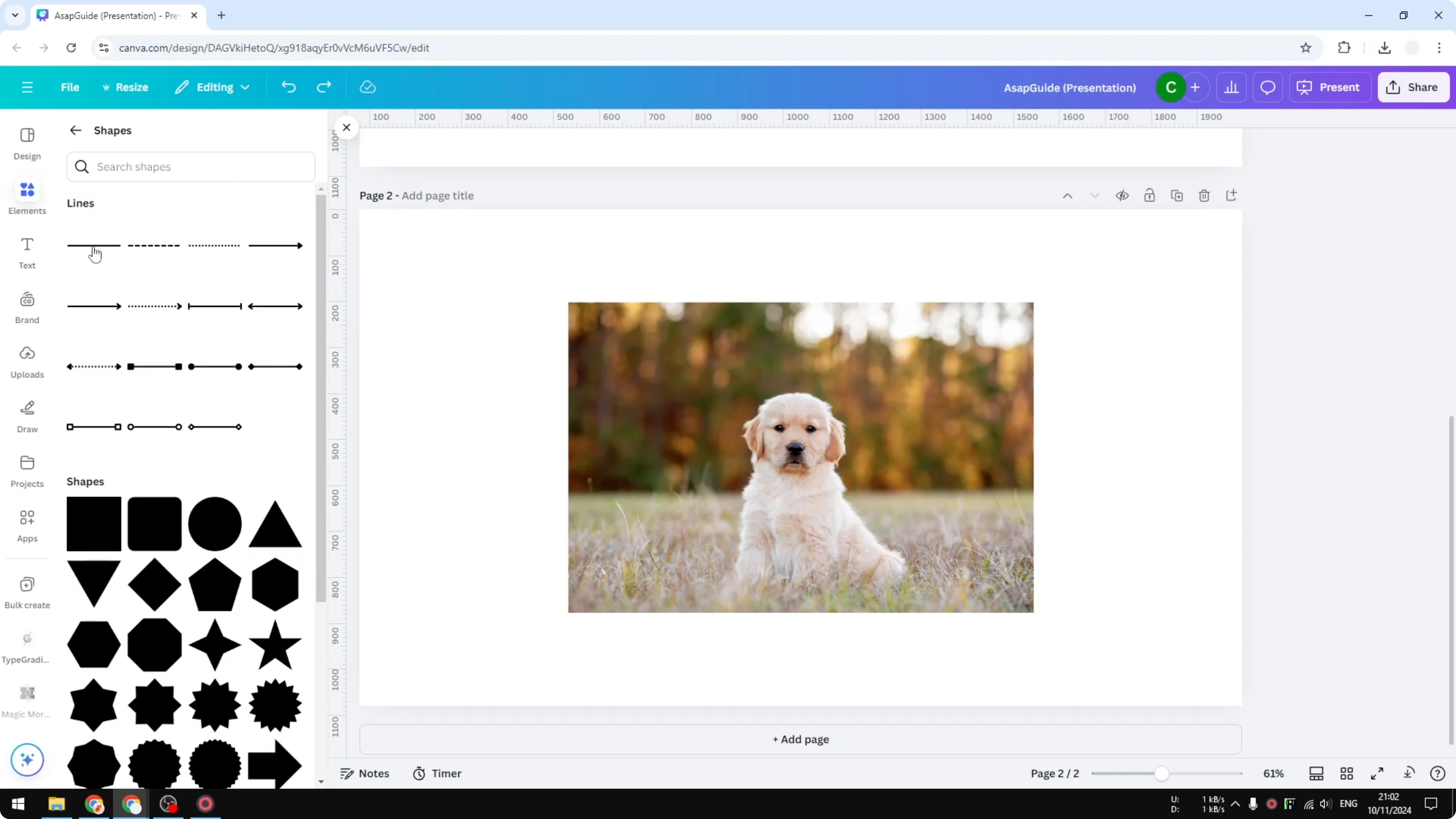
Task: Toggle fullscreen view from the bottom bar
Action: tap(1377, 773)
